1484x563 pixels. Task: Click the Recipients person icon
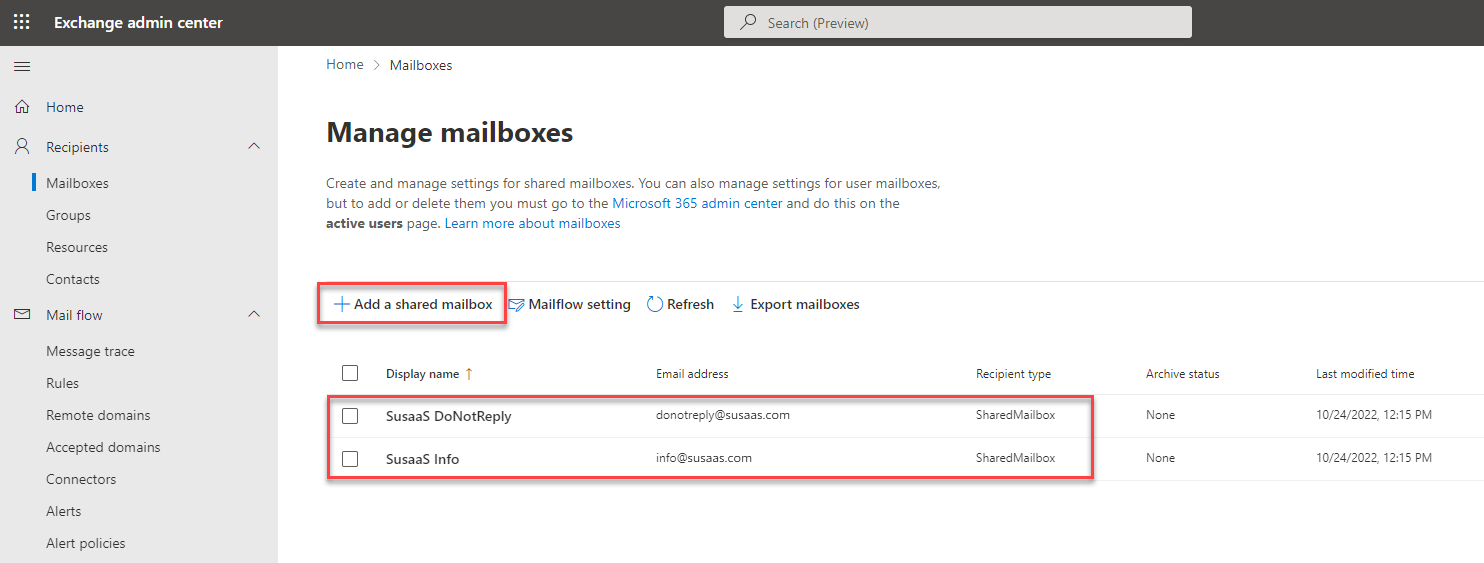coord(22,147)
